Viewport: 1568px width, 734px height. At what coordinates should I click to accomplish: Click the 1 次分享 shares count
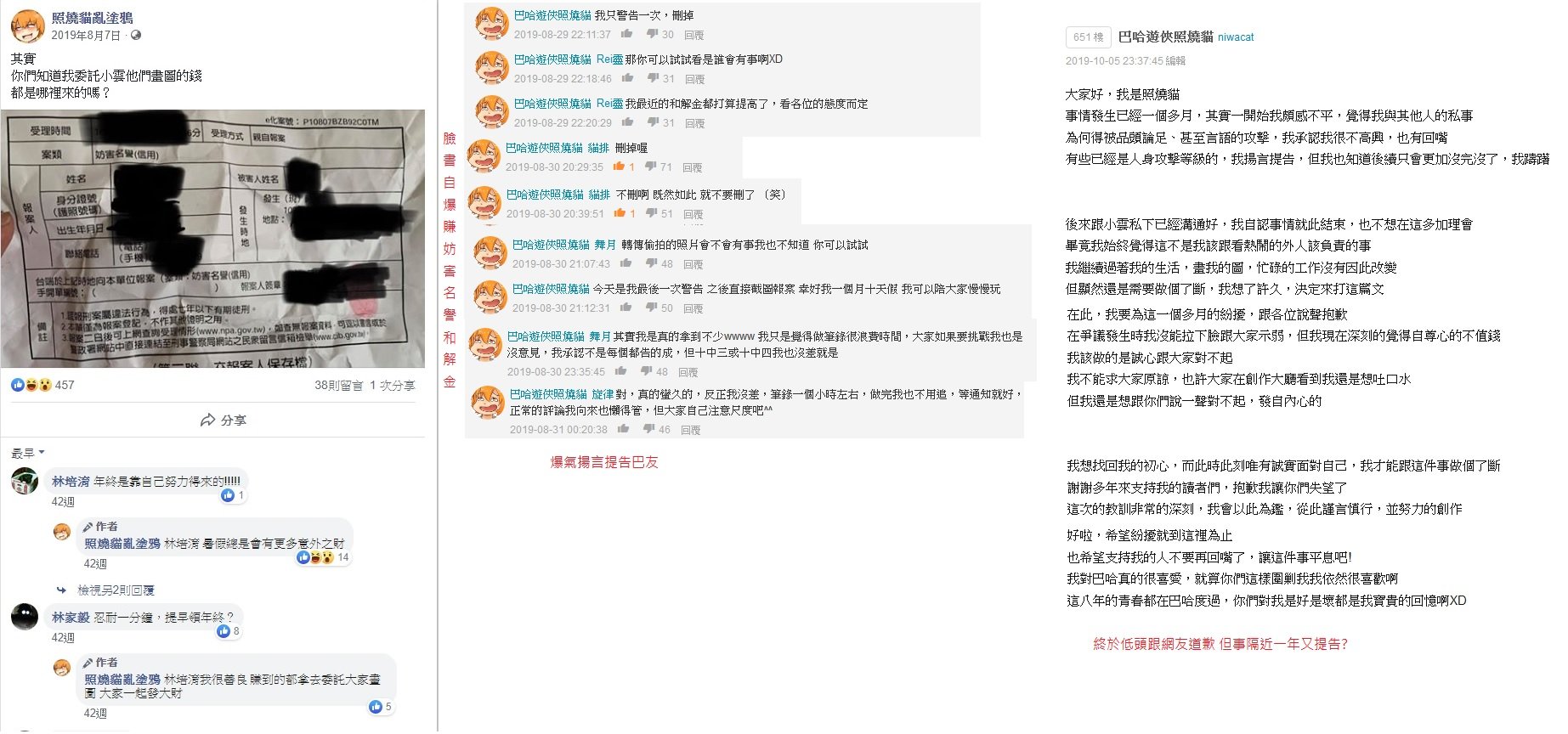click(392, 385)
